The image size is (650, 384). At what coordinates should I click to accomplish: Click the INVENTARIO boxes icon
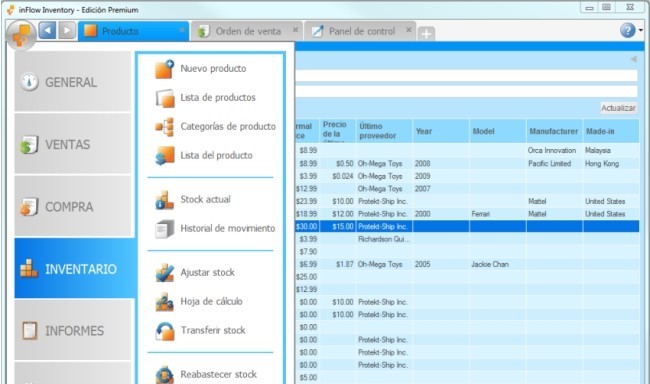(x=29, y=268)
